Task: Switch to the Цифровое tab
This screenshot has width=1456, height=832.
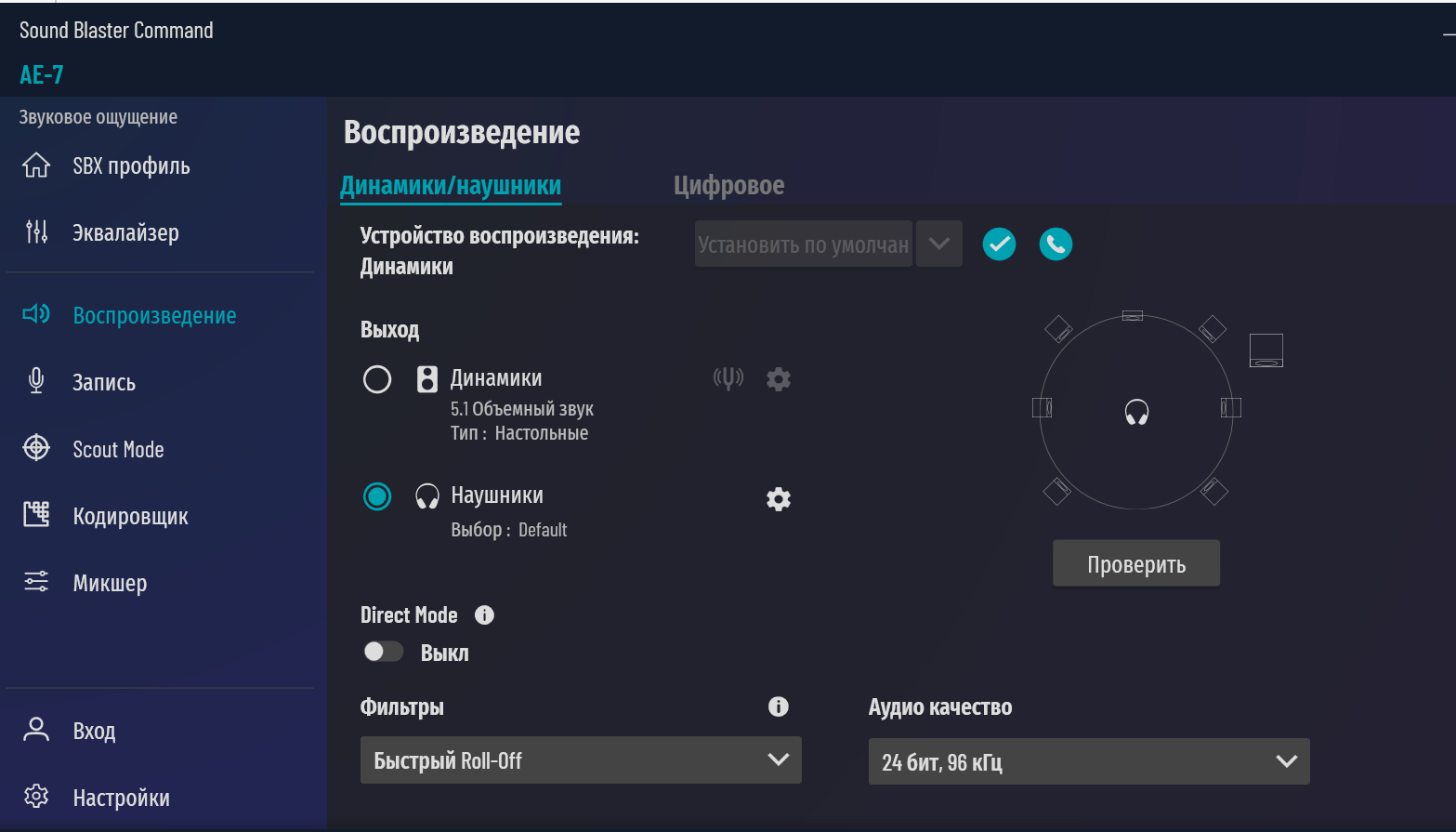Action: (728, 185)
